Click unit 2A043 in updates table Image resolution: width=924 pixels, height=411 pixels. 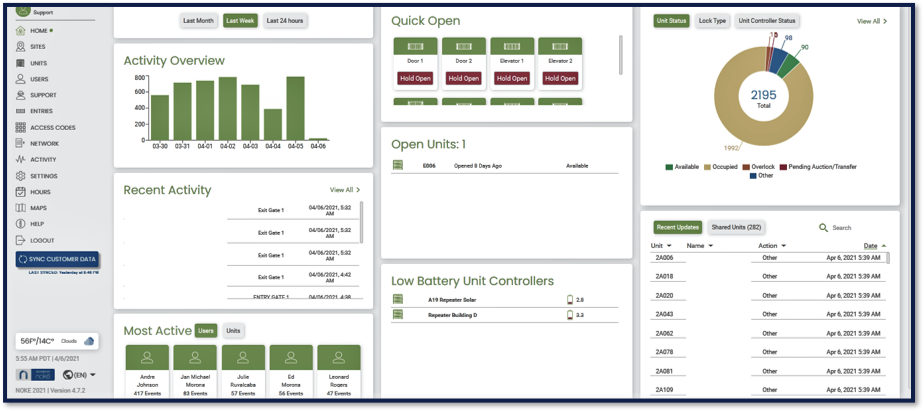click(662, 314)
